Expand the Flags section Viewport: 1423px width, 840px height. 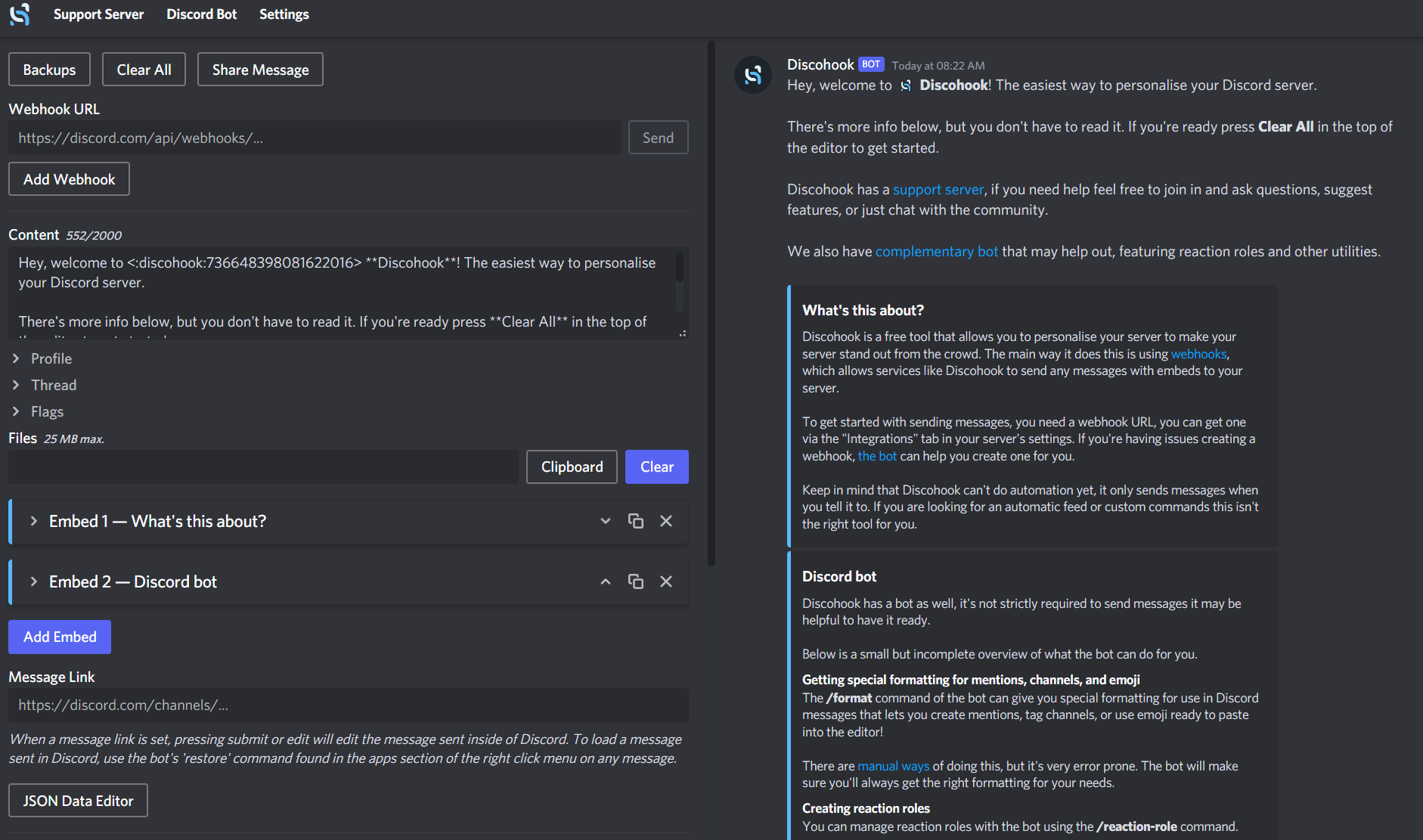47,411
